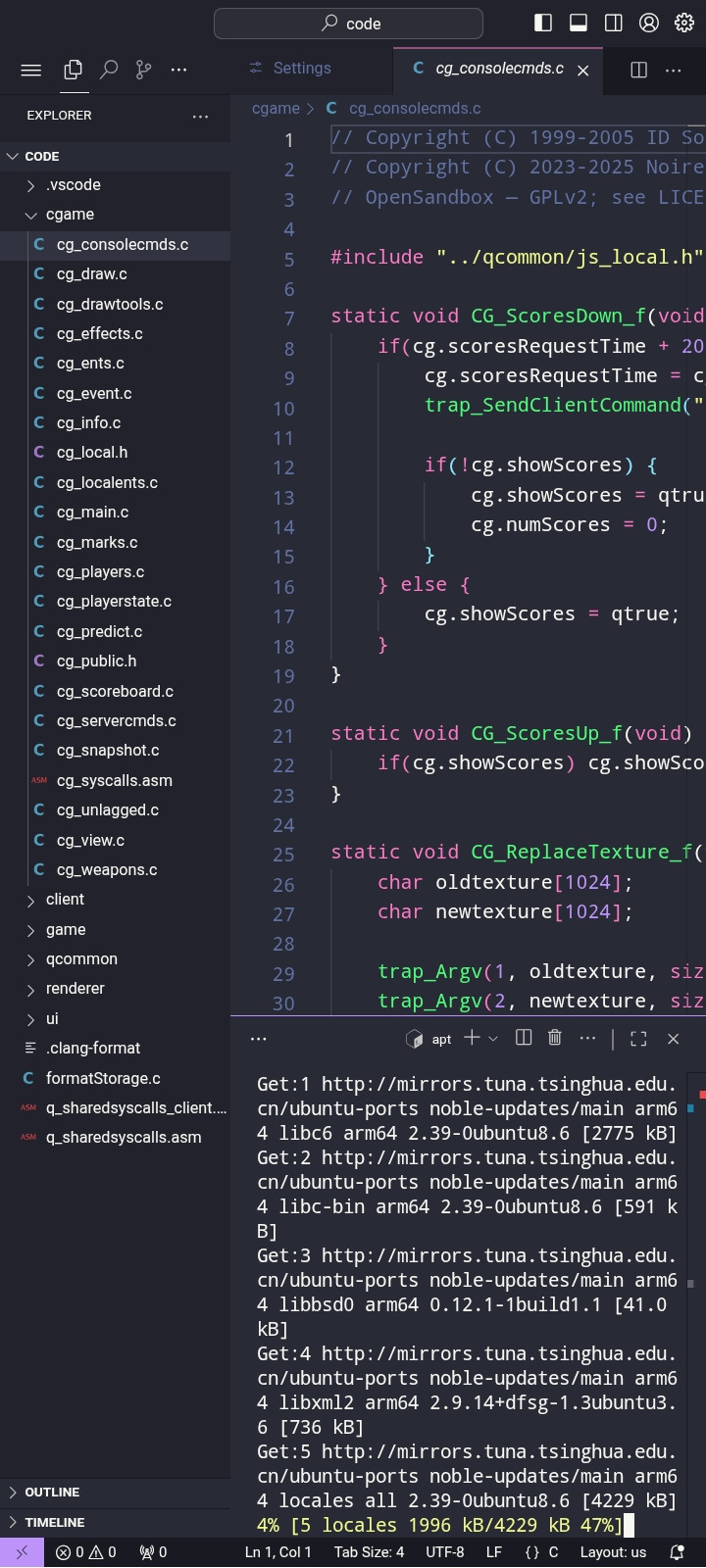Screen dimensions: 706x1568
Task: Open the Source Control view icon
Action: (144, 70)
